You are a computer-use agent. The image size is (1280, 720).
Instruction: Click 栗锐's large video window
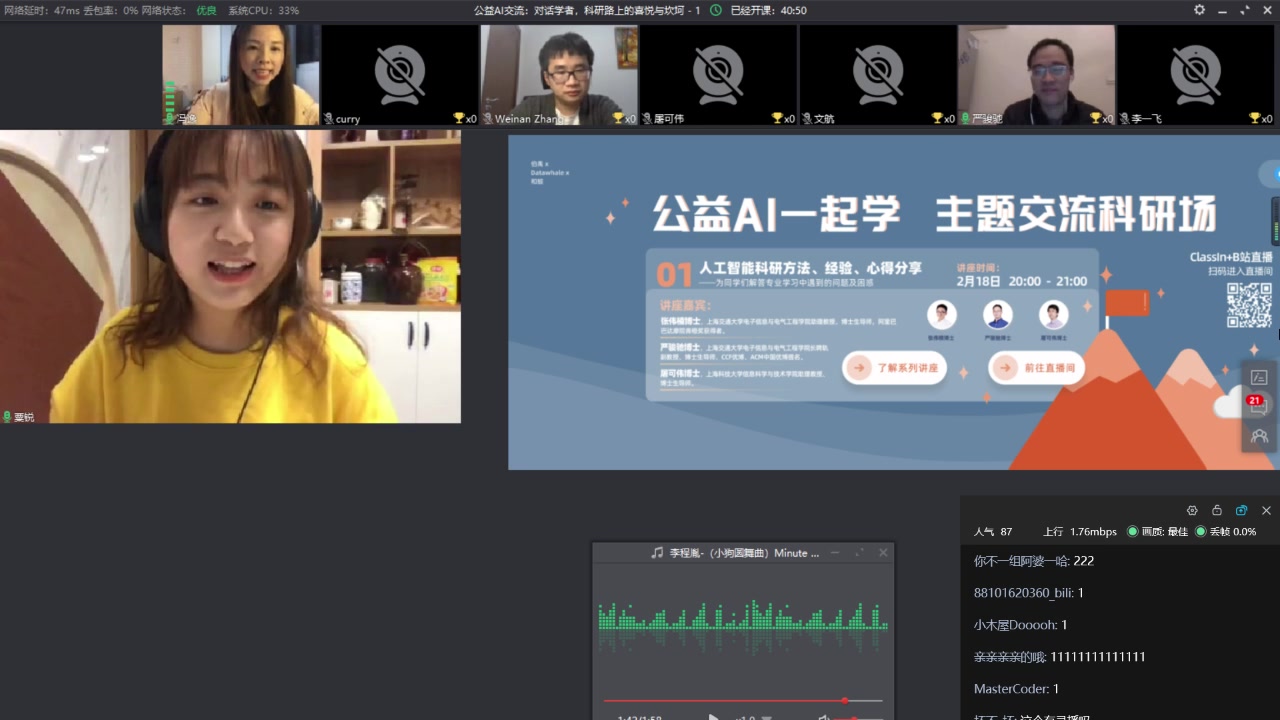tap(230, 276)
